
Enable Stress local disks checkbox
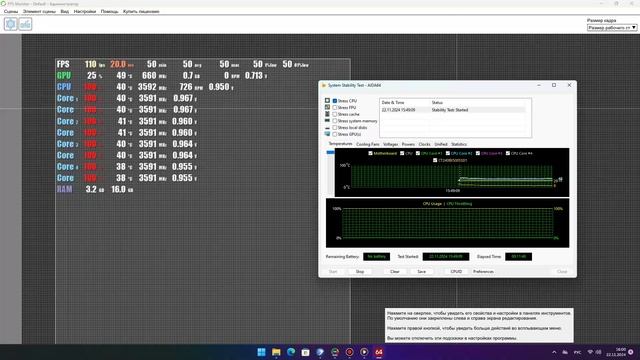point(335,128)
